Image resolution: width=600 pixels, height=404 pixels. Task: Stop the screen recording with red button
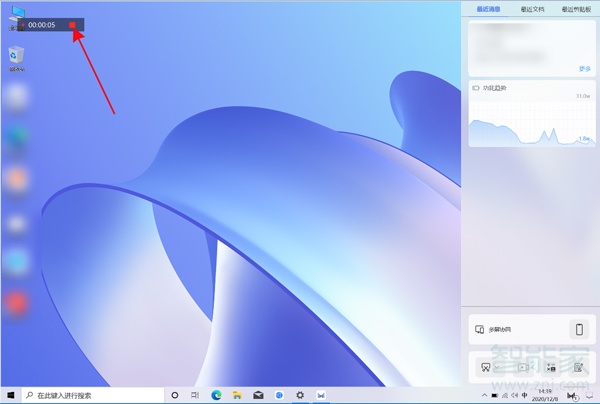click(72, 25)
